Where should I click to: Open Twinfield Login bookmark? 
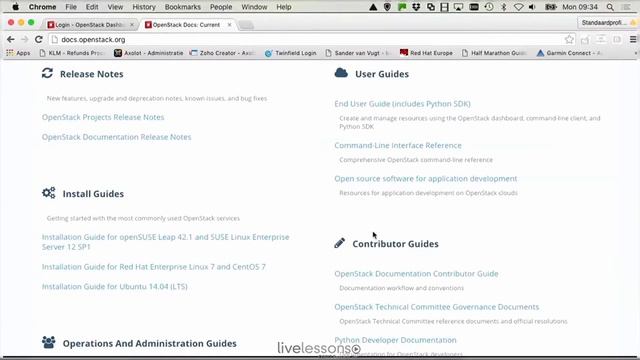tap(291, 53)
